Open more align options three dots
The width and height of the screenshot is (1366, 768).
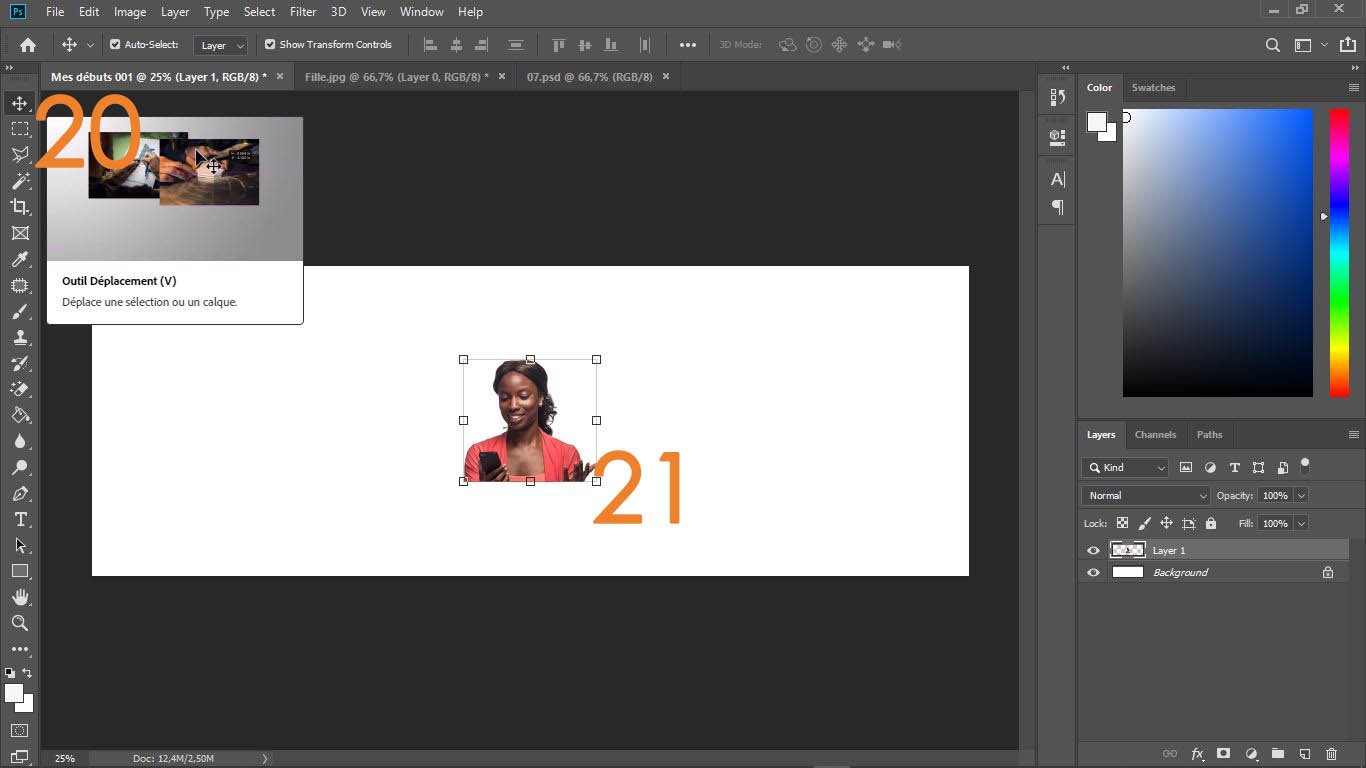(x=688, y=45)
